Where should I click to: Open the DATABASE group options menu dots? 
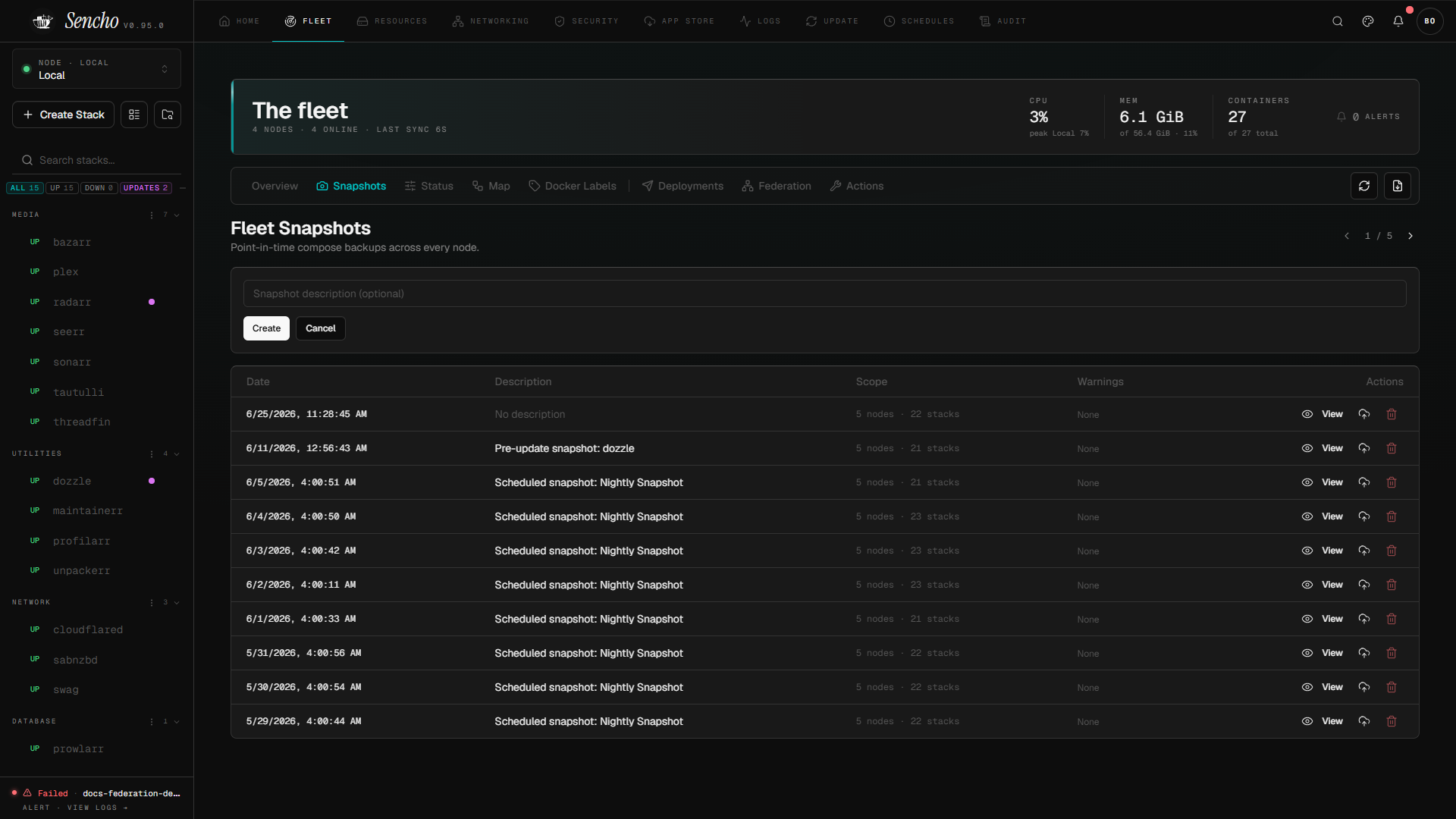click(x=152, y=722)
